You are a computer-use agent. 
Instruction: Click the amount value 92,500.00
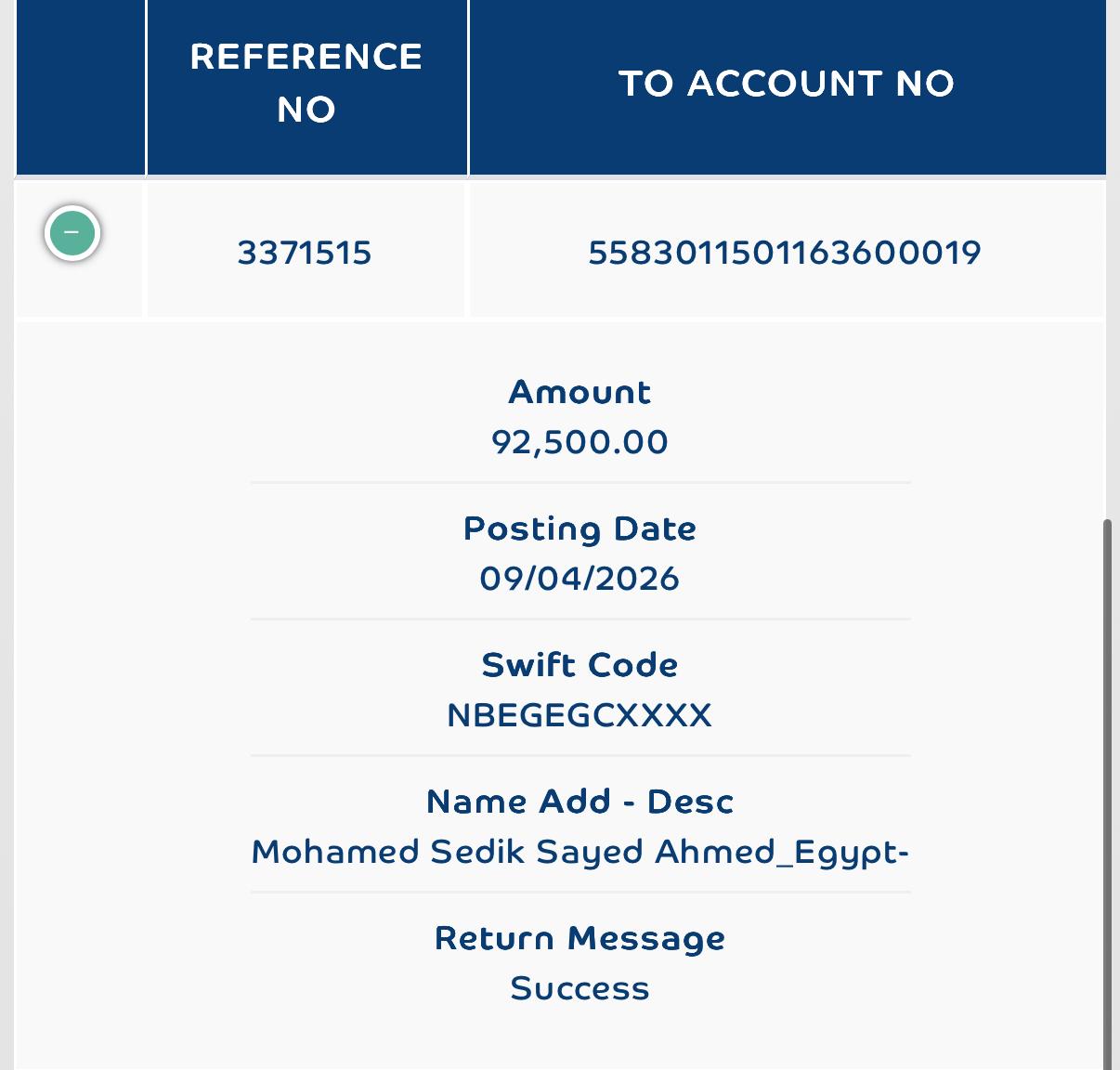tap(580, 442)
